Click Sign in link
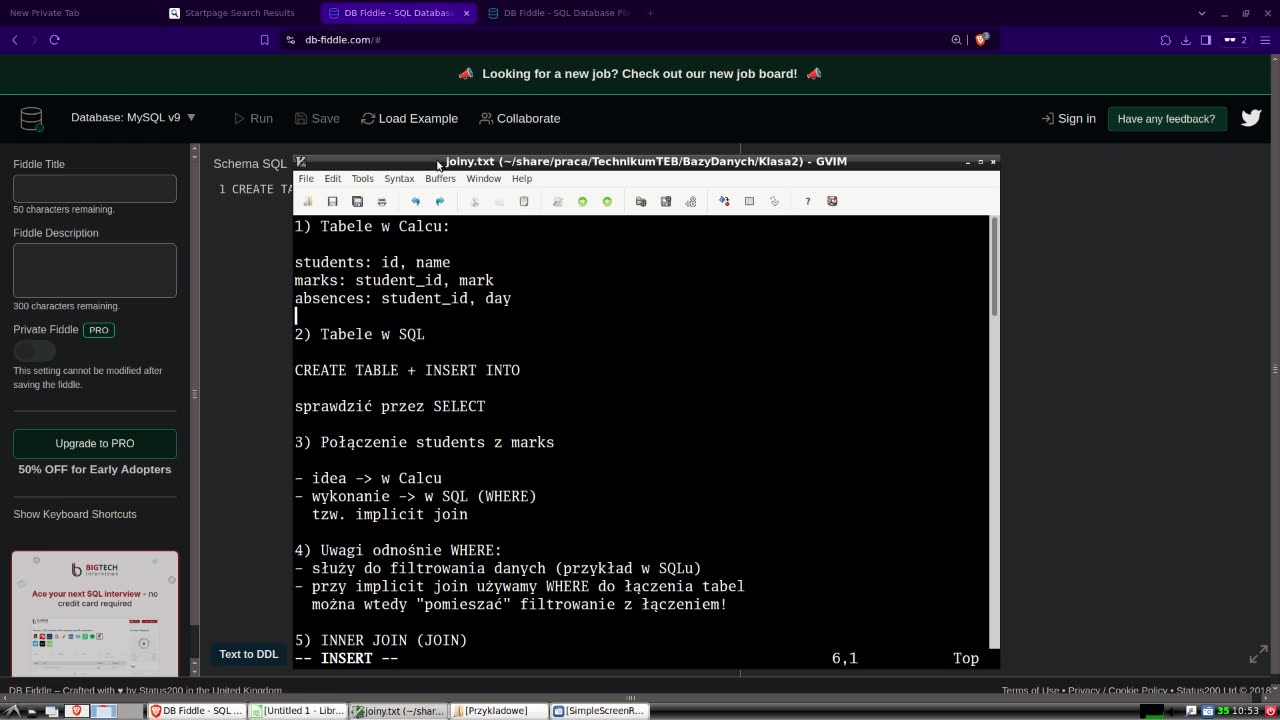Image resolution: width=1280 pixels, height=720 pixels. [1068, 118]
